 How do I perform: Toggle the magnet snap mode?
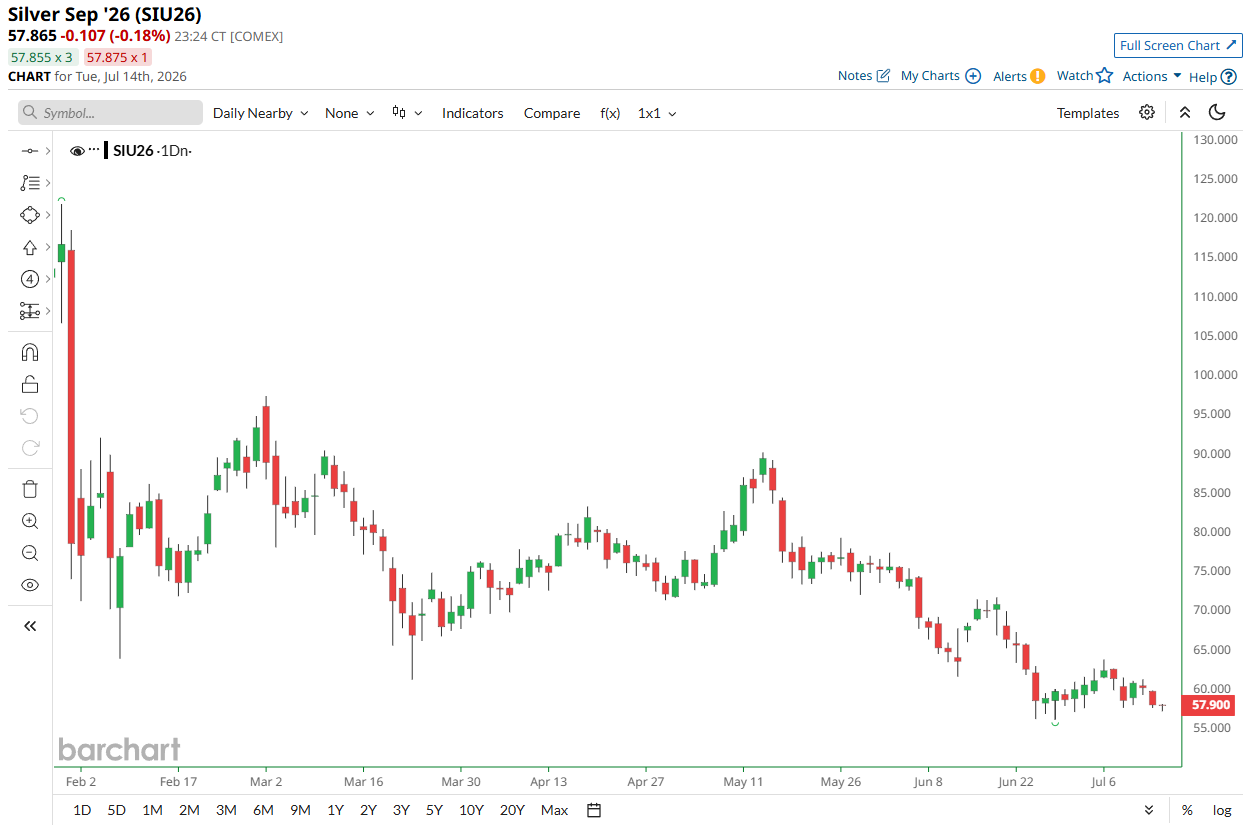[30, 352]
